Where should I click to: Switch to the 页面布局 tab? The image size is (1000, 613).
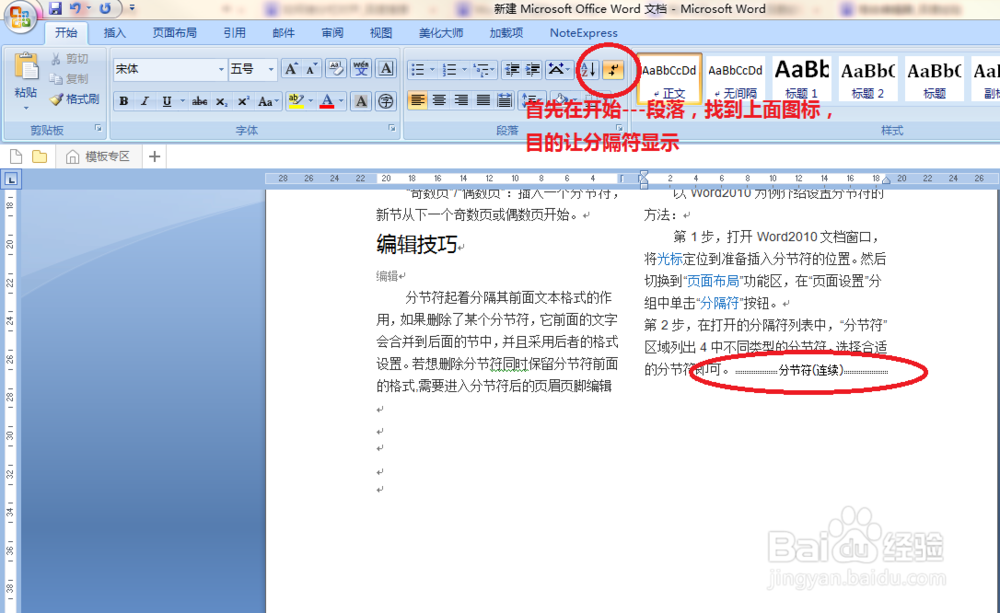pyautogui.click(x=175, y=33)
